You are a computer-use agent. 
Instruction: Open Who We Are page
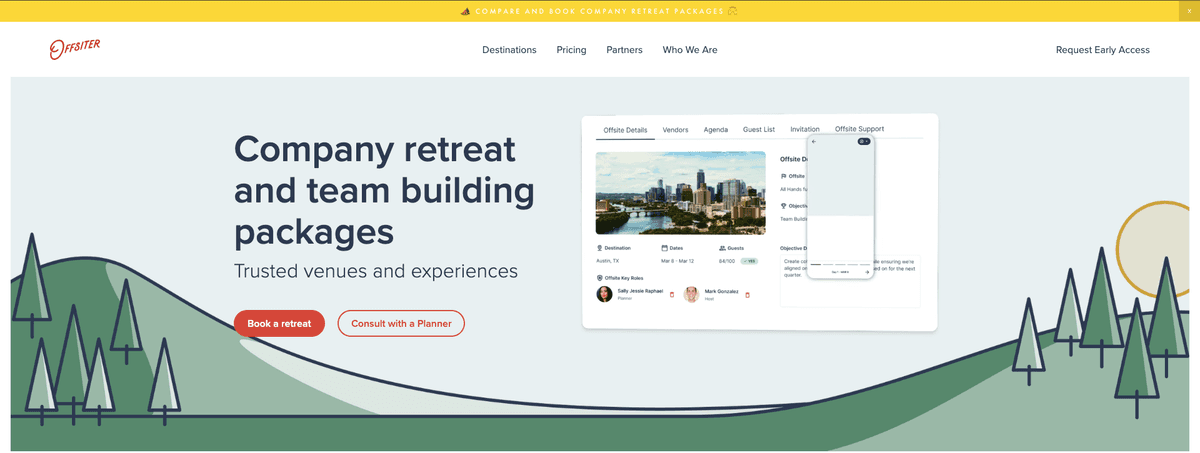click(x=689, y=50)
